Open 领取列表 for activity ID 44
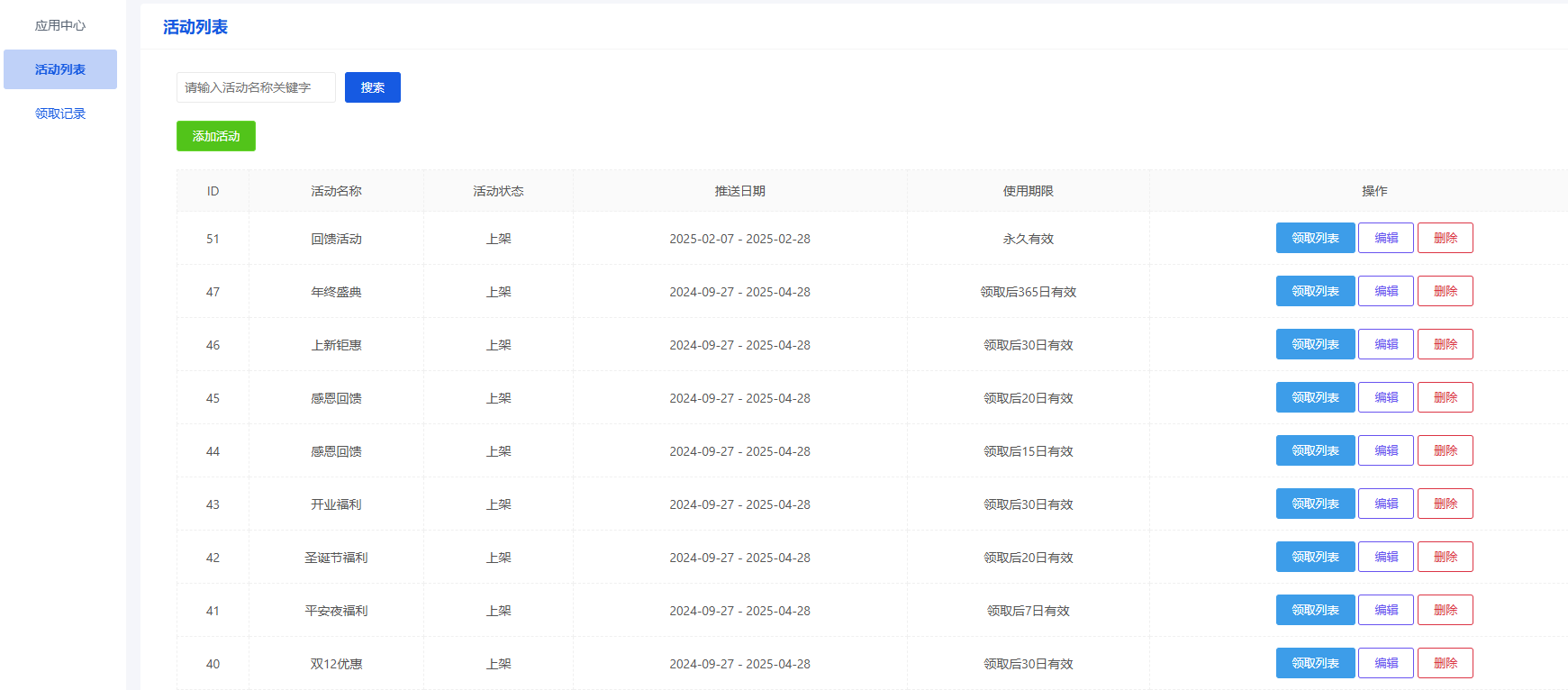This screenshot has width=1568, height=690. click(1314, 450)
